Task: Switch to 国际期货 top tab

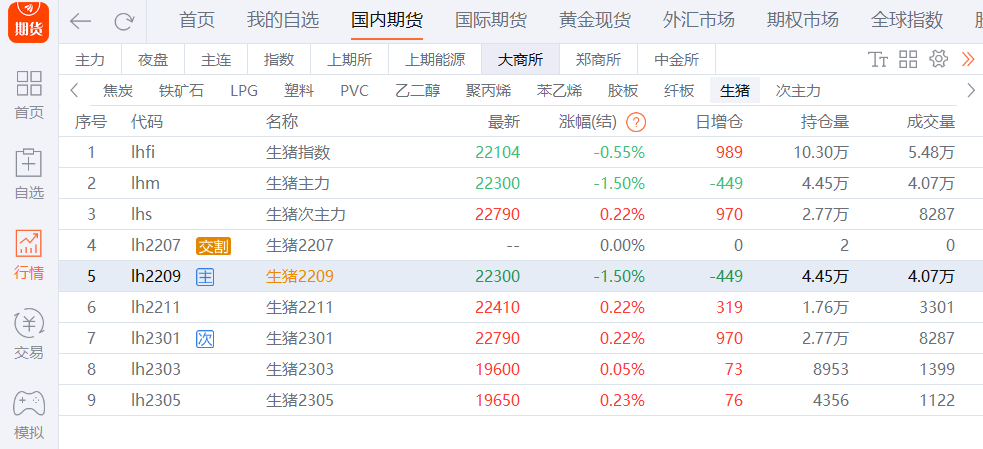Action: coord(491,21)
